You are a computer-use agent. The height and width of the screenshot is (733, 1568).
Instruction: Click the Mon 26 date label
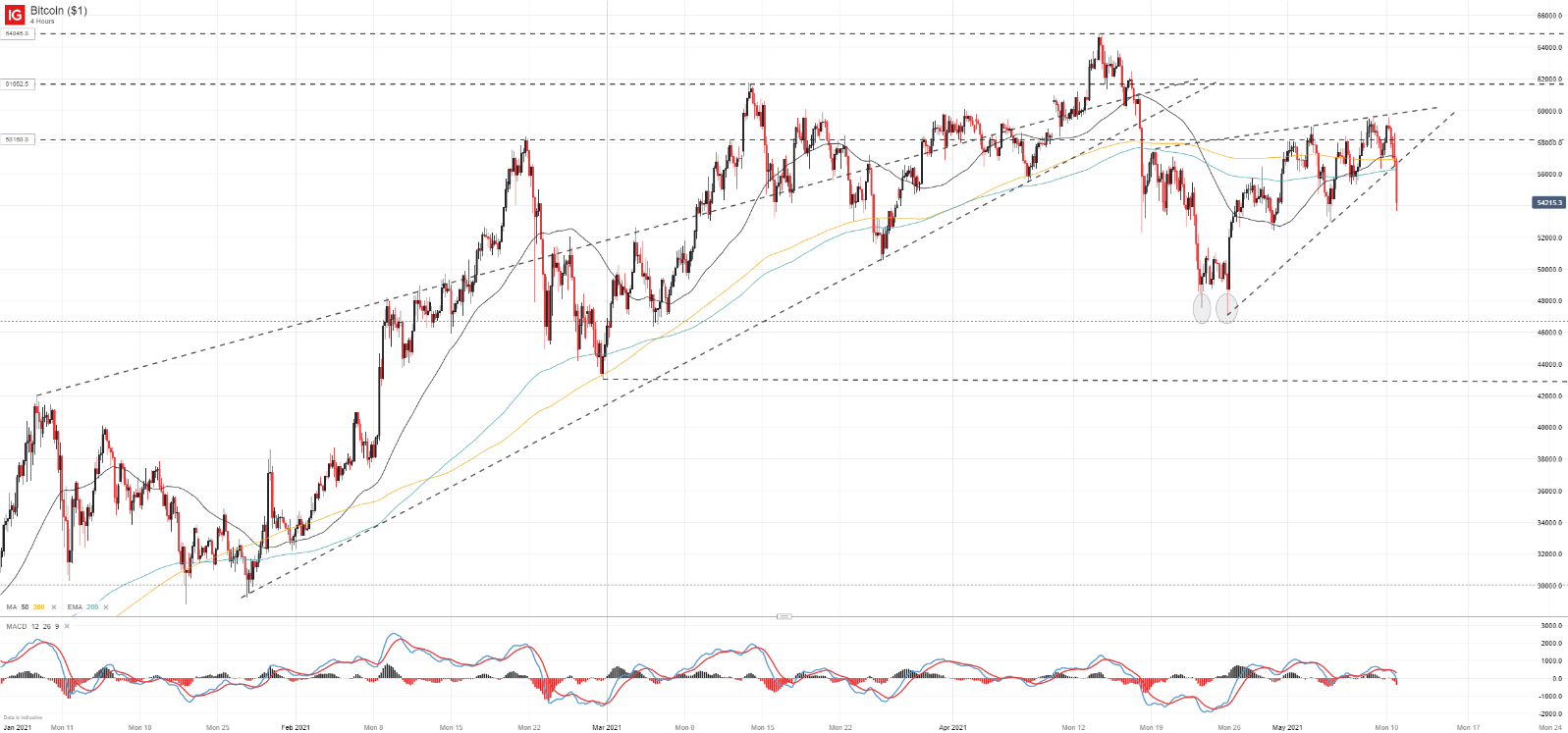click(1229, 727)
